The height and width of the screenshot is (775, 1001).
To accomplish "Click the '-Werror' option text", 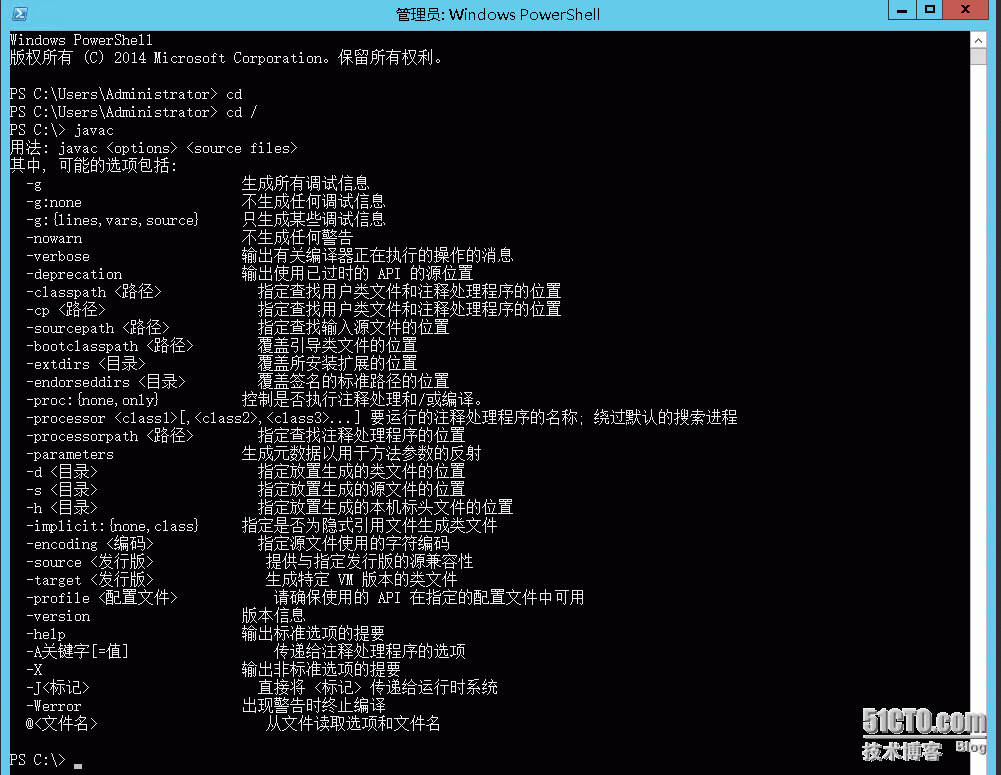I will 54,706.
